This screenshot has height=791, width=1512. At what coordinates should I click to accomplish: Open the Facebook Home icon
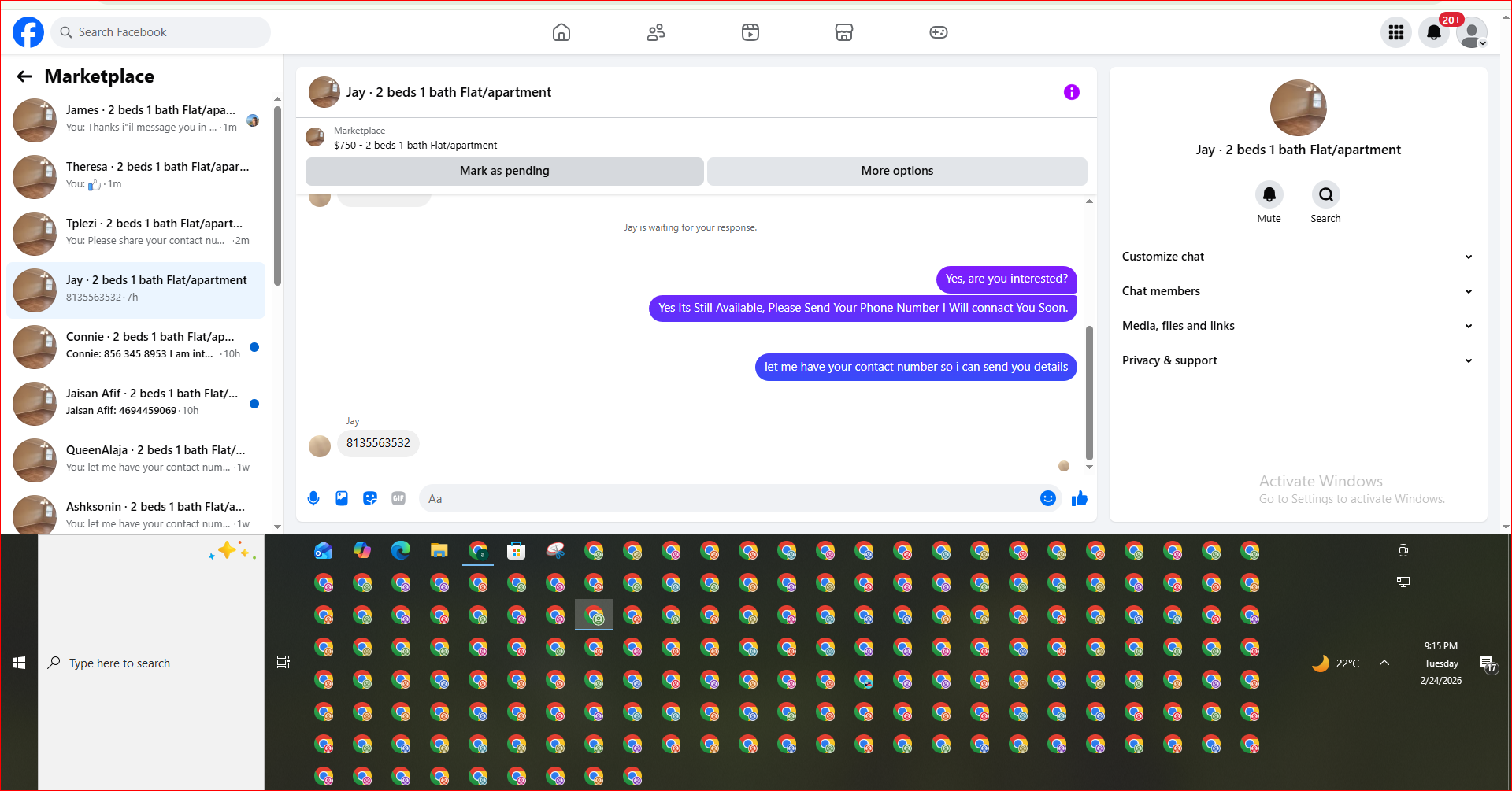[x=561, y=32]
